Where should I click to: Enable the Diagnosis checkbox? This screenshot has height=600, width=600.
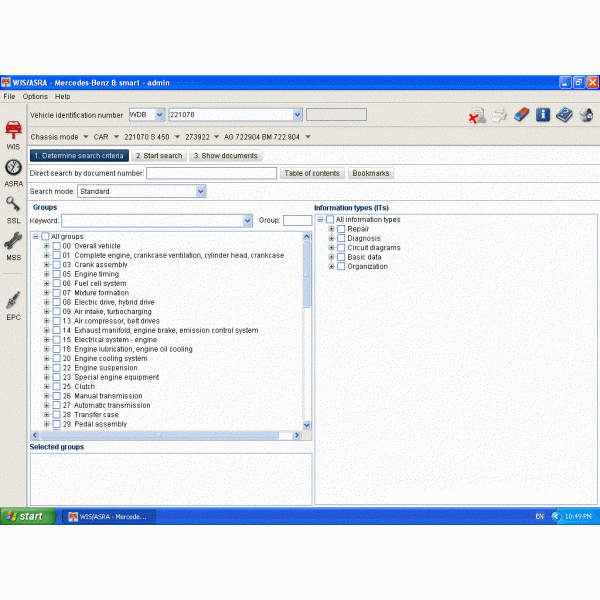point(341,238)
